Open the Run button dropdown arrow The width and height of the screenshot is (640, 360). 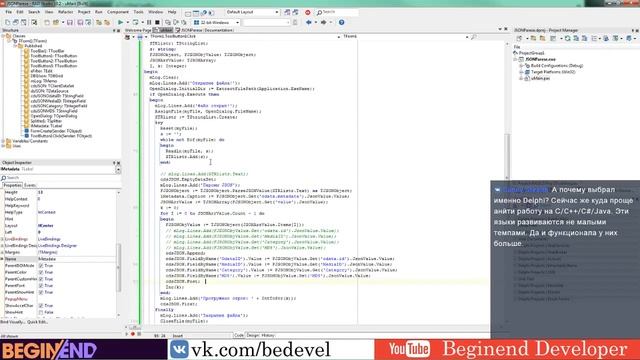(x=127, y=22)
